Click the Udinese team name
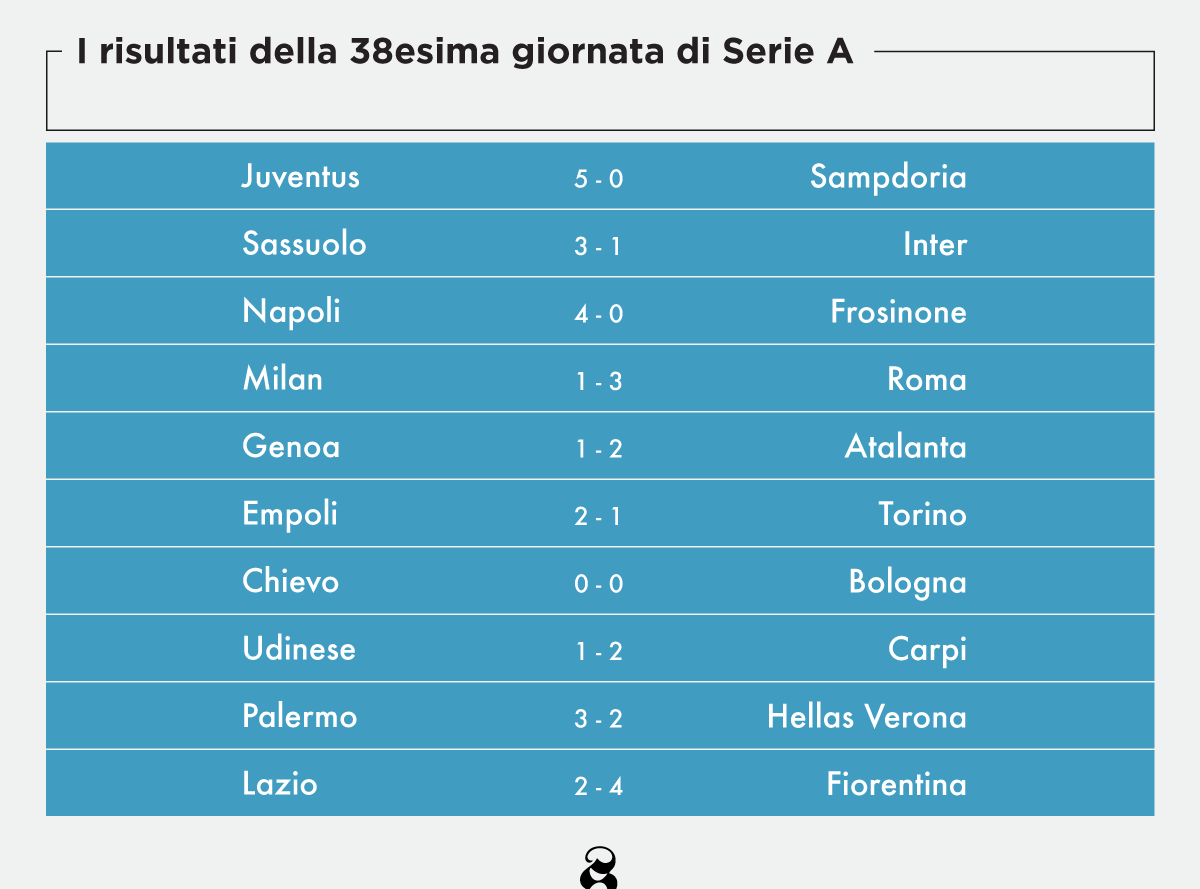The width and height of the screenshot is (1200, 889). (299, 649)
